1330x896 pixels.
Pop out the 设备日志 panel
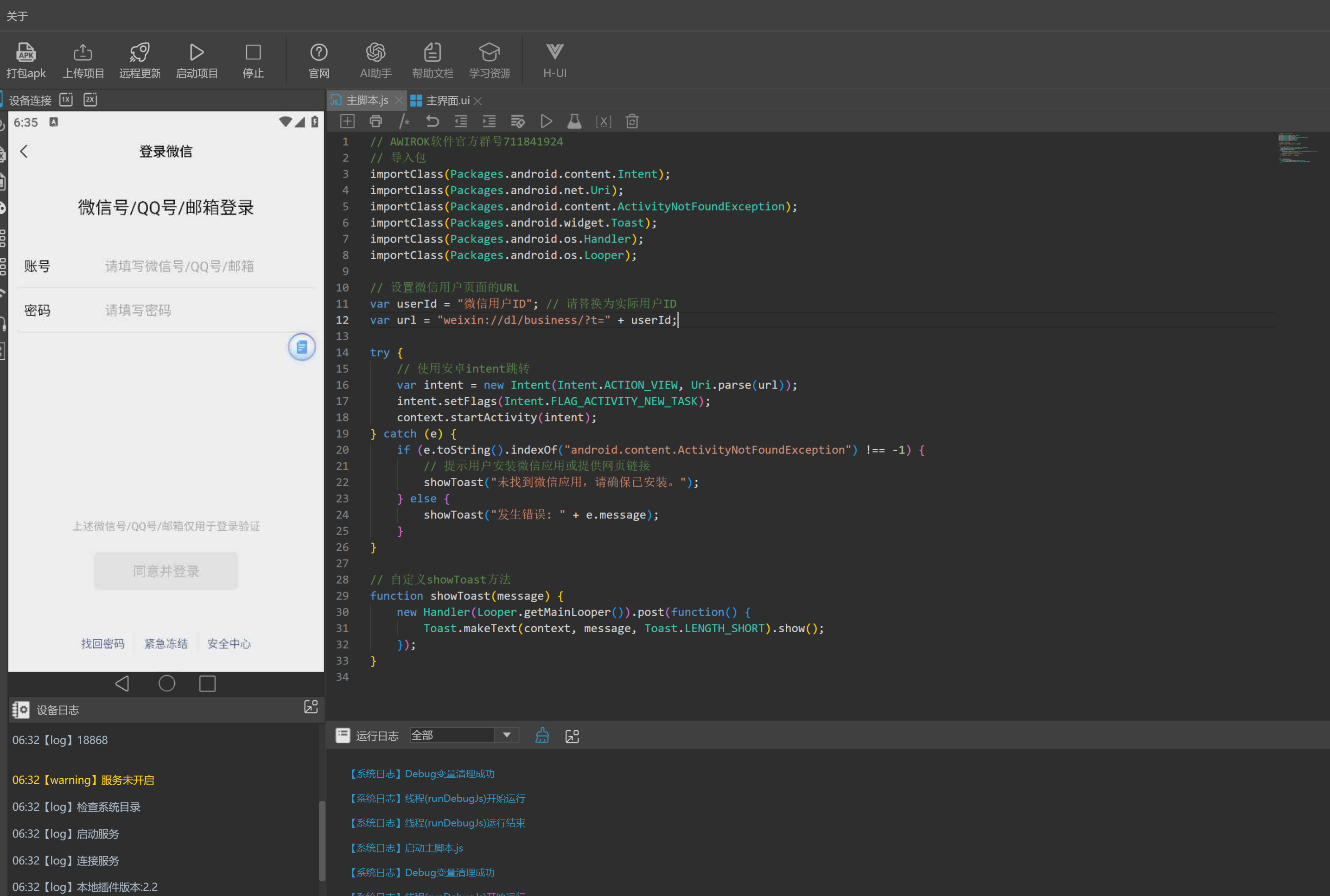311,707
